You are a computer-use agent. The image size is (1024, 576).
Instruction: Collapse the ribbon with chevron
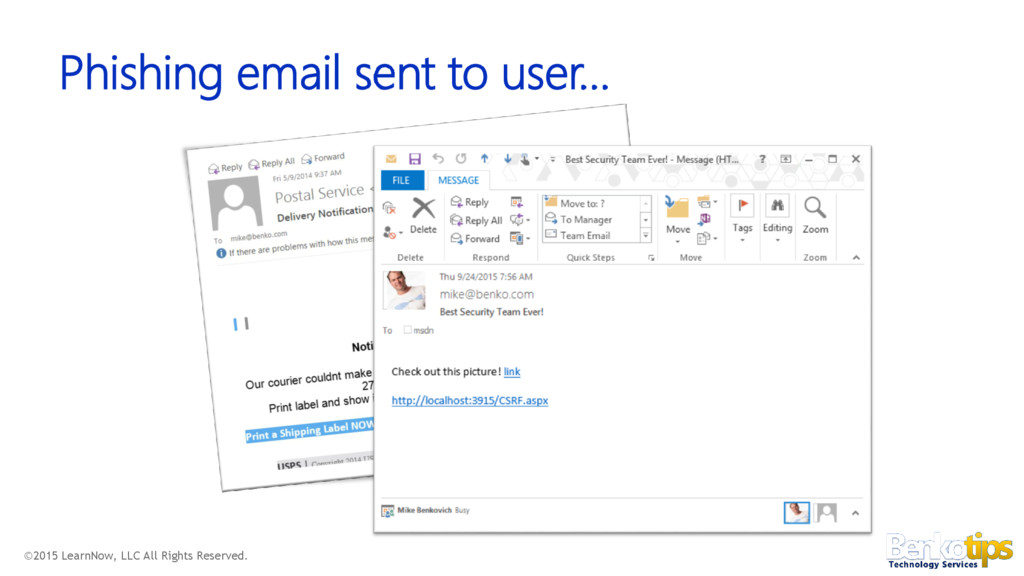(856, 258)
